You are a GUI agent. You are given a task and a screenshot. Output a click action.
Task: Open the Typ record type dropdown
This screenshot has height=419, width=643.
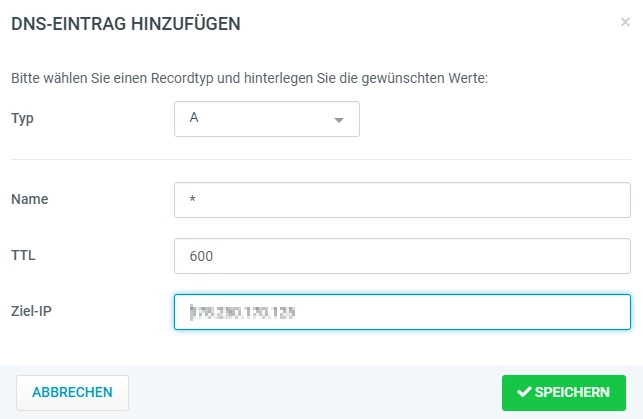coord(267,119)
